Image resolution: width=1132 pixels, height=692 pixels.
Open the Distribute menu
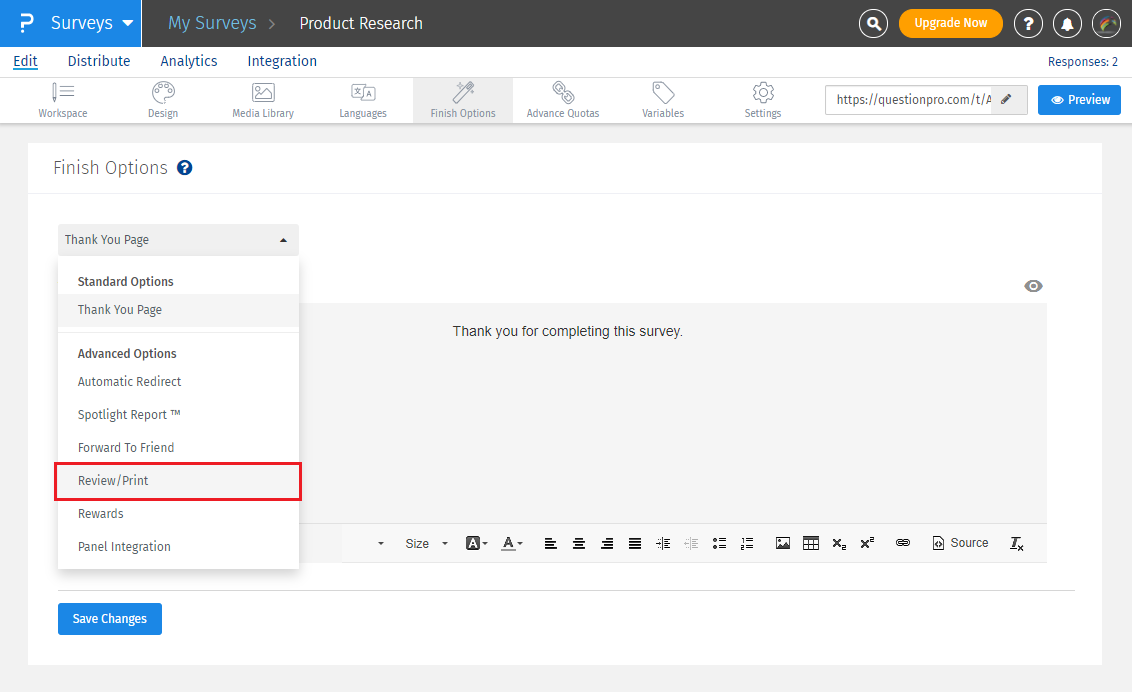click(x=98, y=61)
